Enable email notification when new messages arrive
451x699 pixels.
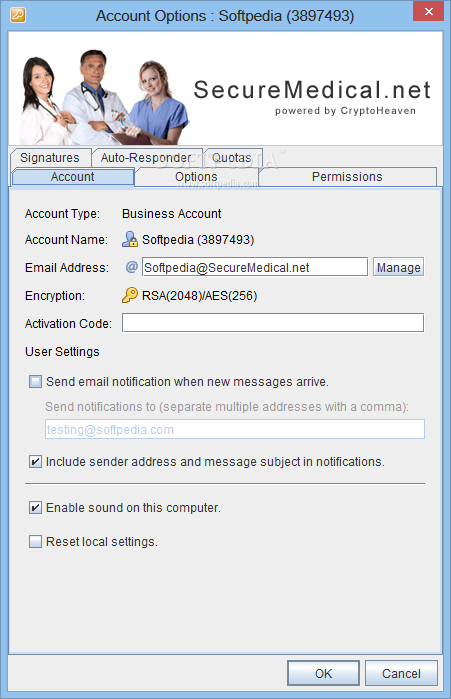coord(35,382)
